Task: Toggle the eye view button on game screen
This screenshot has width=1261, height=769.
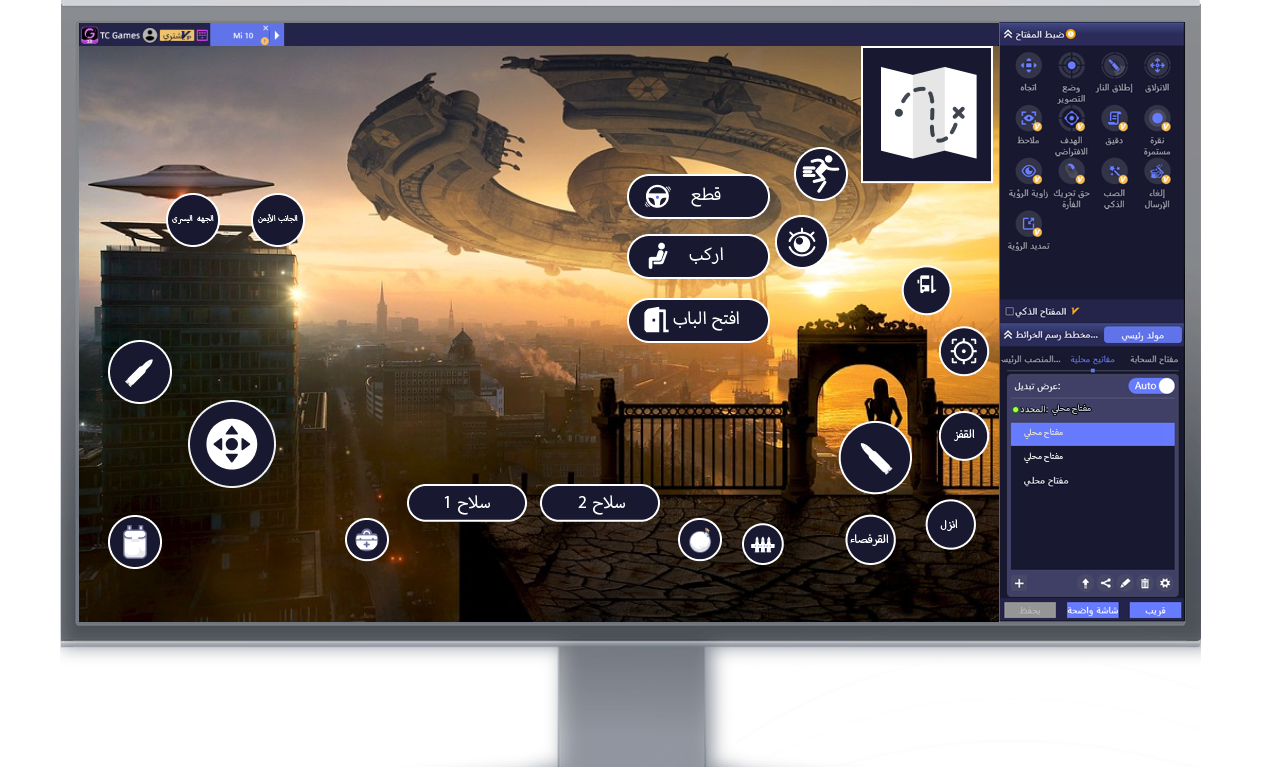Action: (802, 242)
